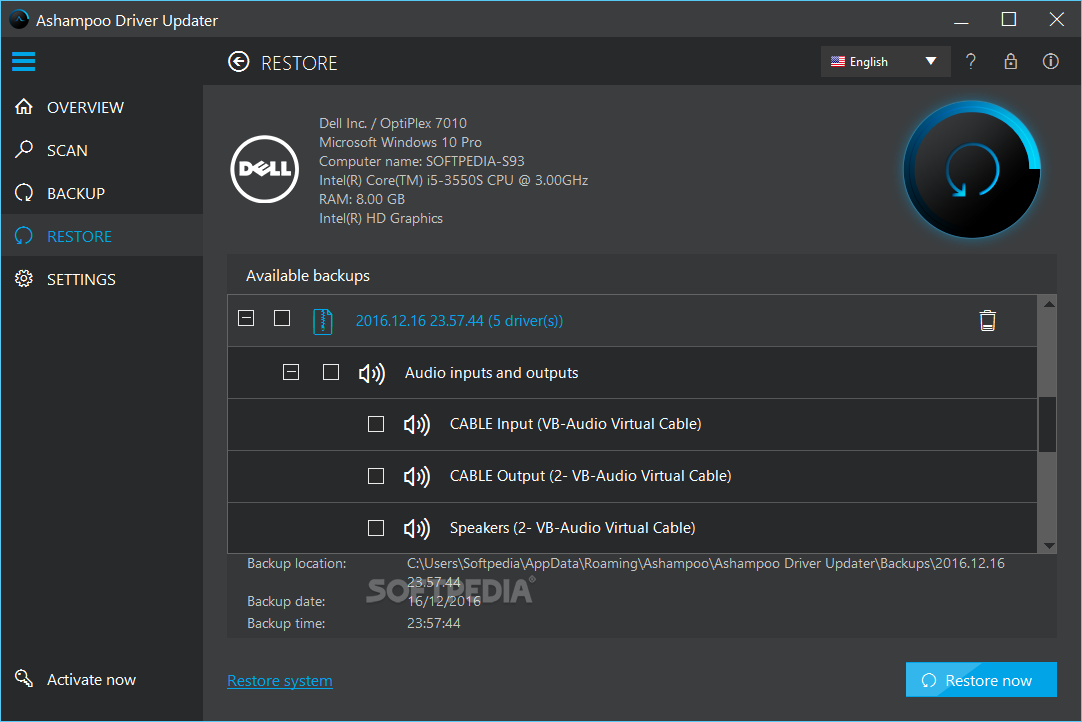Select Speakers (2- VB-Audio Virtual Cable) row

[632, 528]
